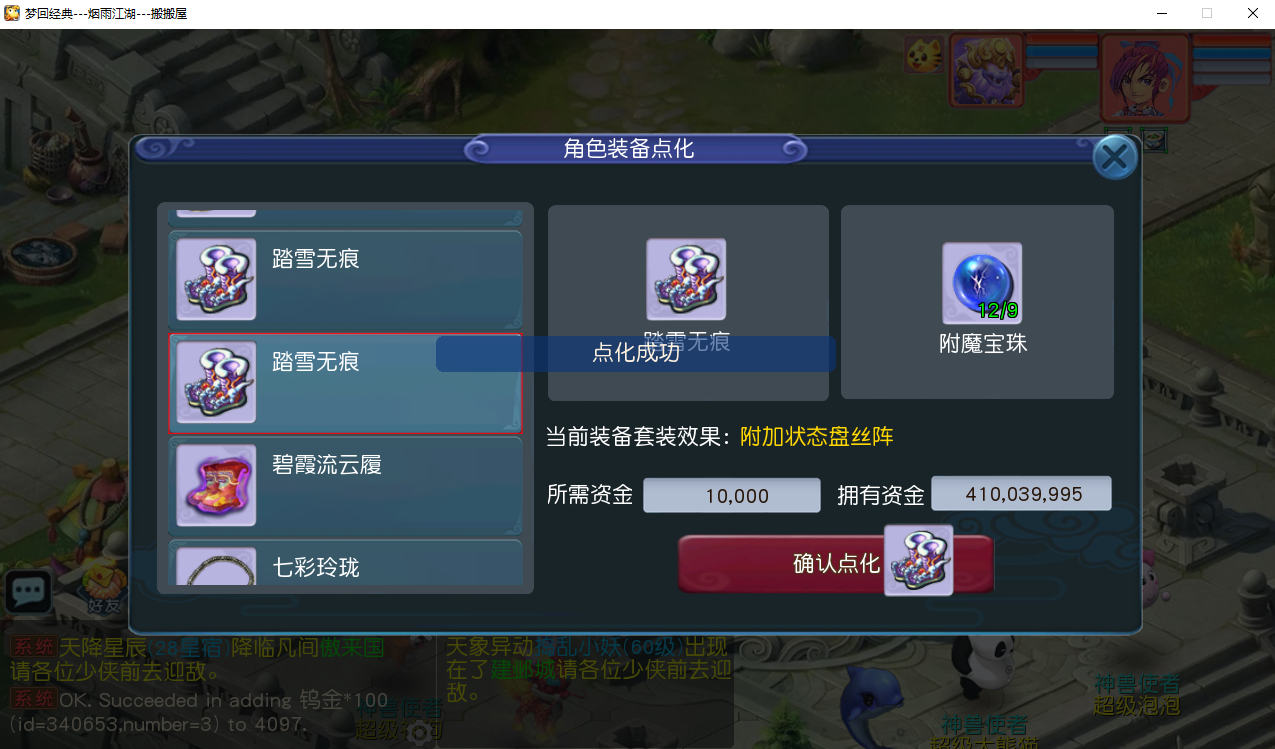This screenshot has width=1275, height=749.
Task: Click the purple lion pet portrait
Action: (x=987, y=70)
